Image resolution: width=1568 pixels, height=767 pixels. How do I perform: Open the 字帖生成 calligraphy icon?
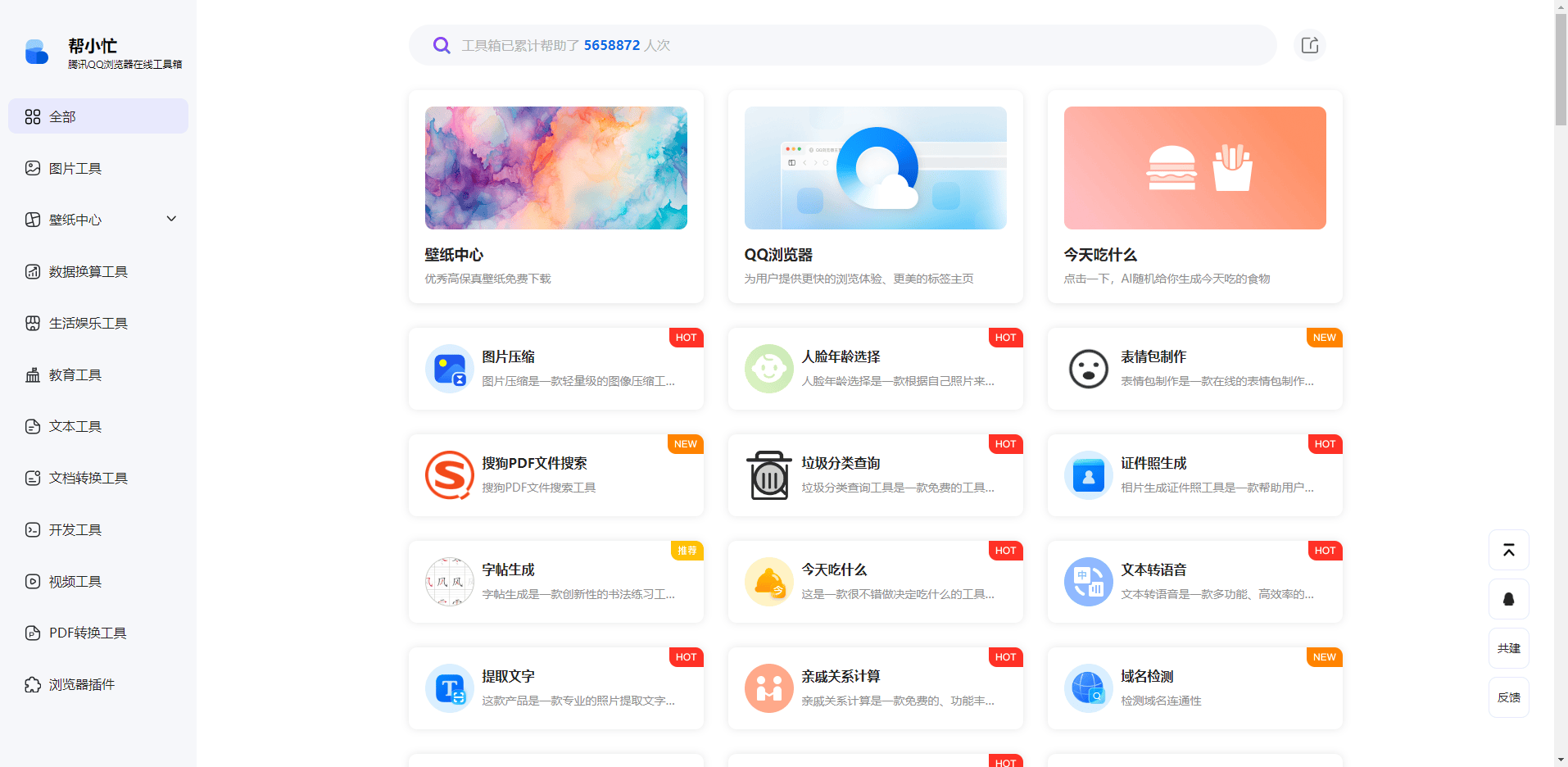point(450,582)
